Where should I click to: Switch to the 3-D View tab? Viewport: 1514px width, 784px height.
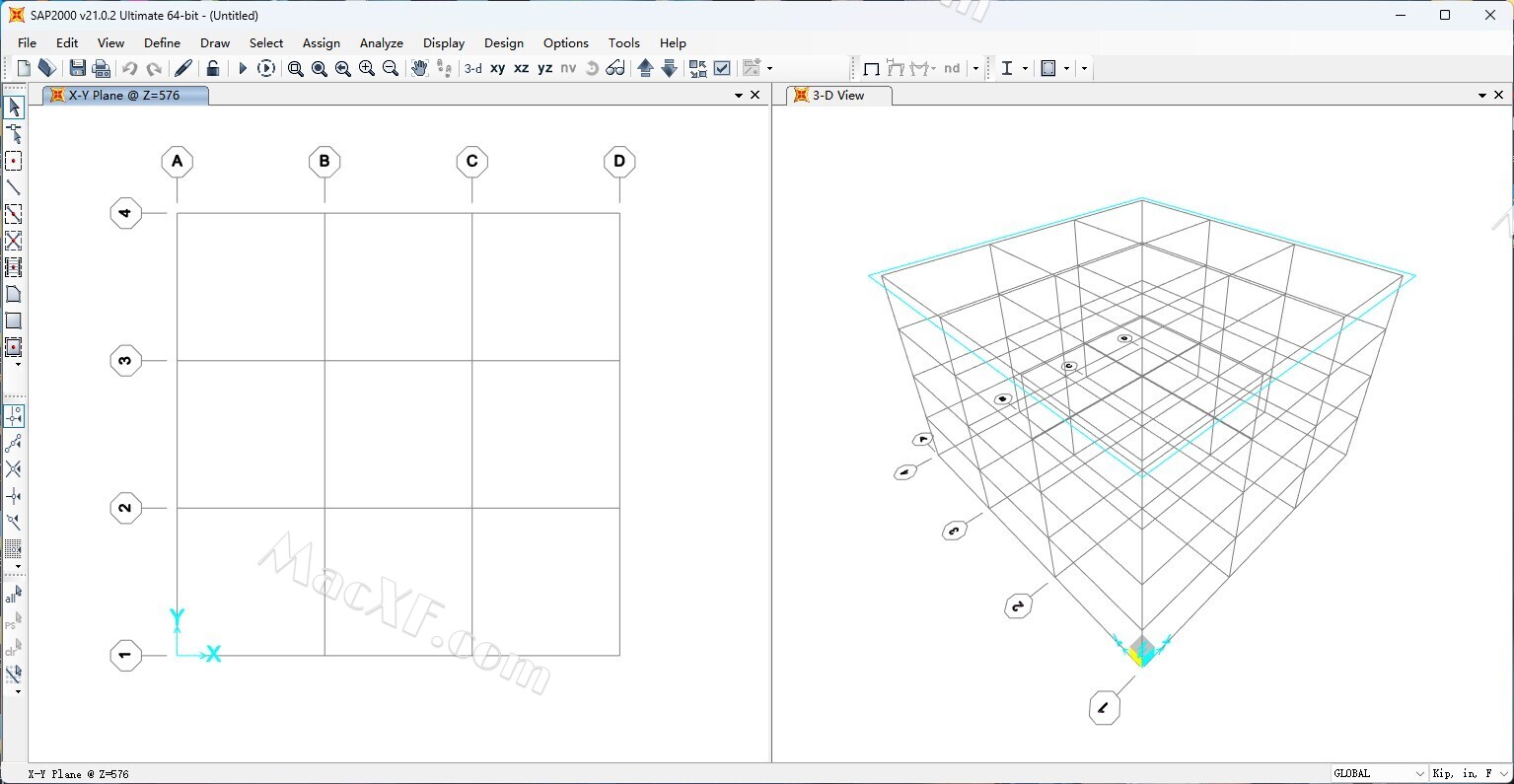[x=838, y=96]
